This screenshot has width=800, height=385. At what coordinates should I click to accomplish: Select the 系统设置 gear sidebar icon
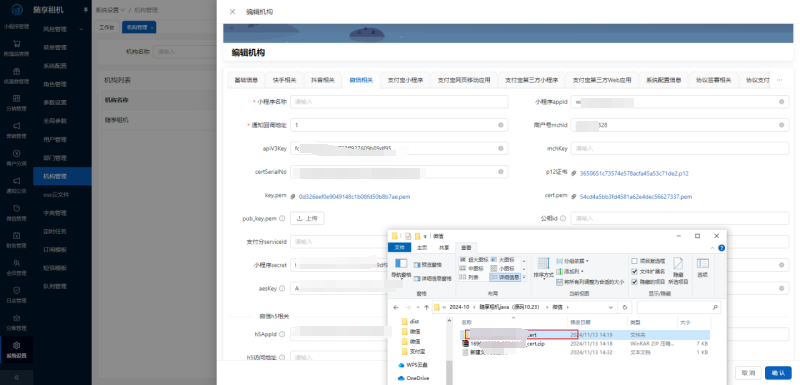[x=16, y=345]
